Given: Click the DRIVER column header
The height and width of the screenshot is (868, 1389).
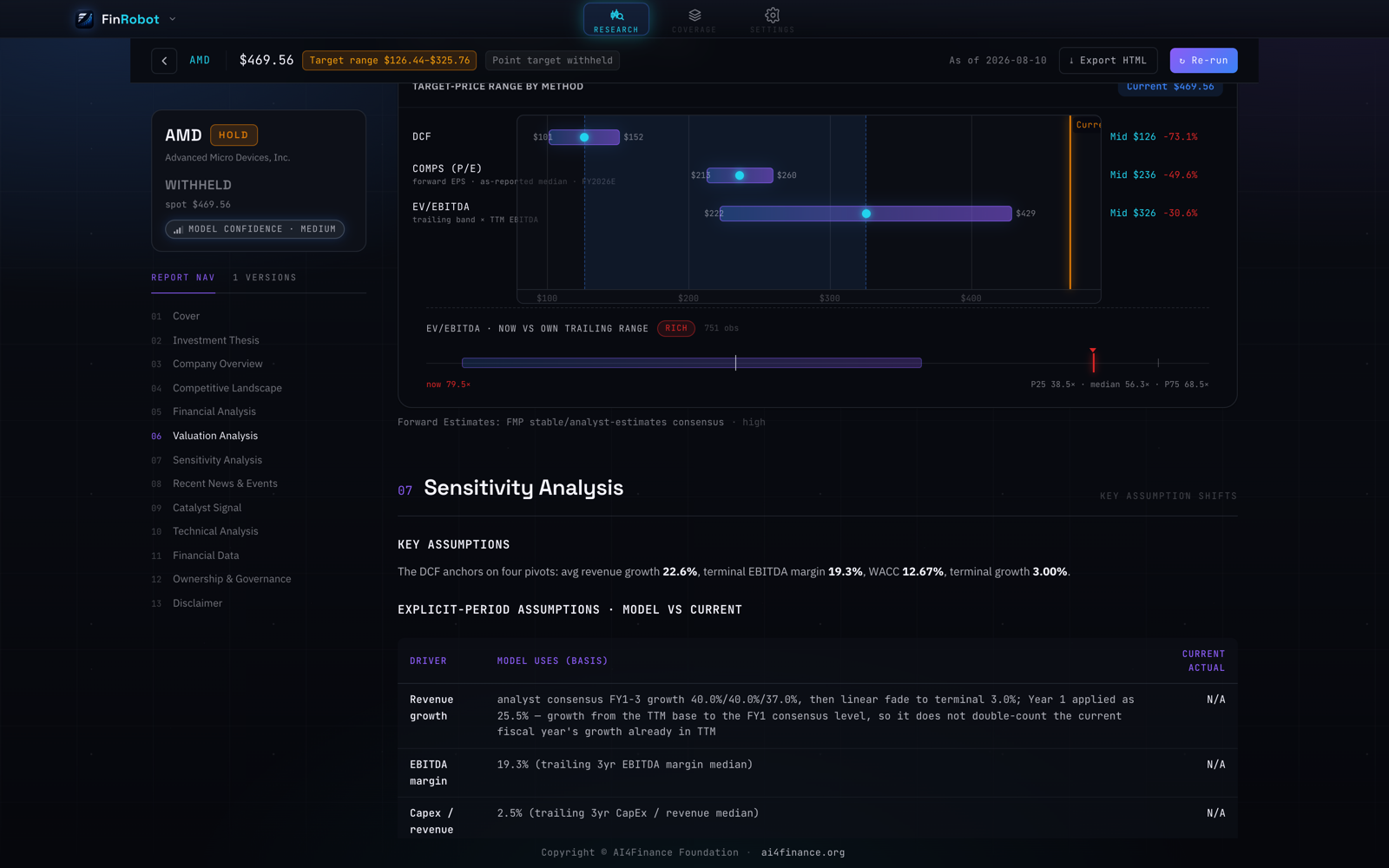Looking at the screenshot, I should [x=428, y=661].
